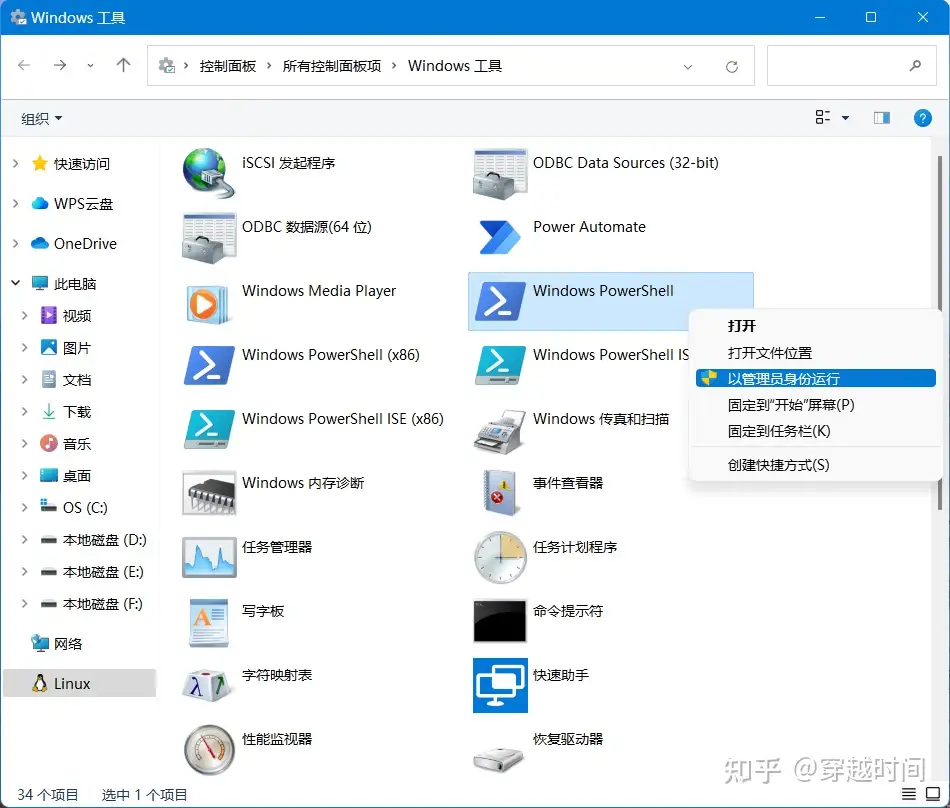This screenshot has width=950, height=808.
Task: Open view options dropdown arrow
Action: coord(845,118)
